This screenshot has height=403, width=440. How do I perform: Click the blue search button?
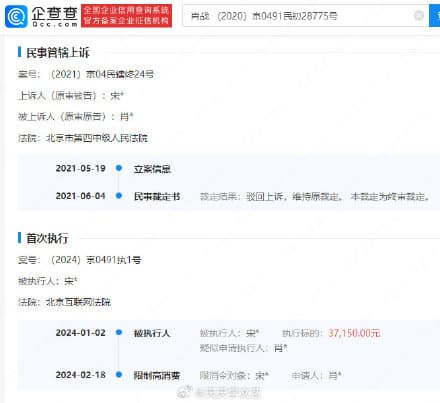pos(435,15)
